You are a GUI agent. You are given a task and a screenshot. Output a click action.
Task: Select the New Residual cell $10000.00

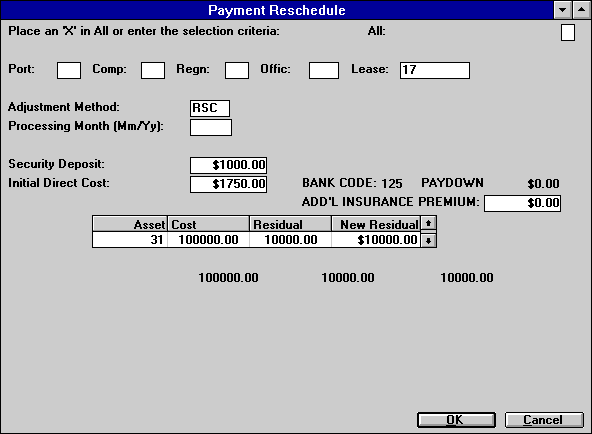[376, 240]
